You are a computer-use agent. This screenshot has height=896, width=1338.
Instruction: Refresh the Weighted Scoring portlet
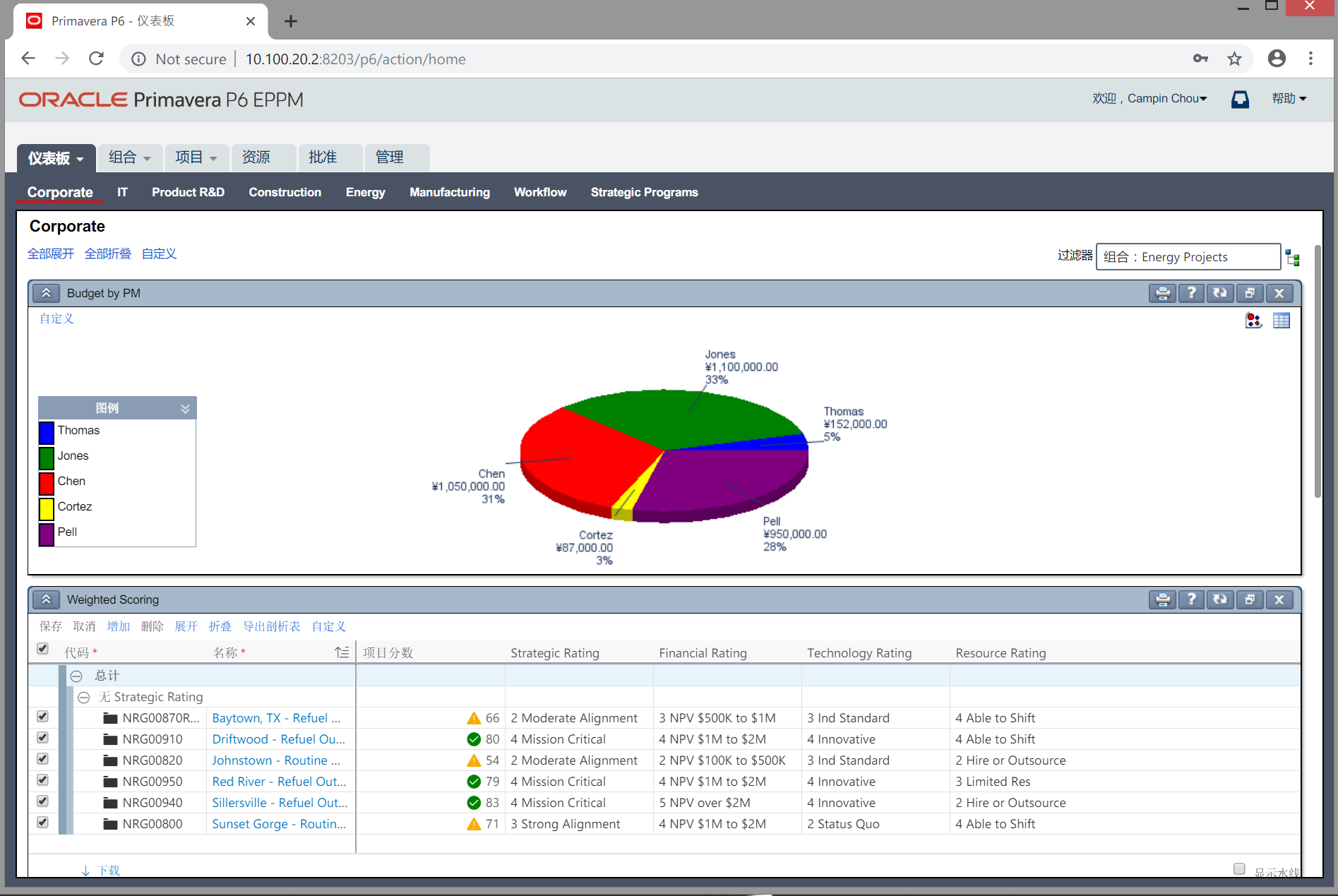tap(1220, 599)
